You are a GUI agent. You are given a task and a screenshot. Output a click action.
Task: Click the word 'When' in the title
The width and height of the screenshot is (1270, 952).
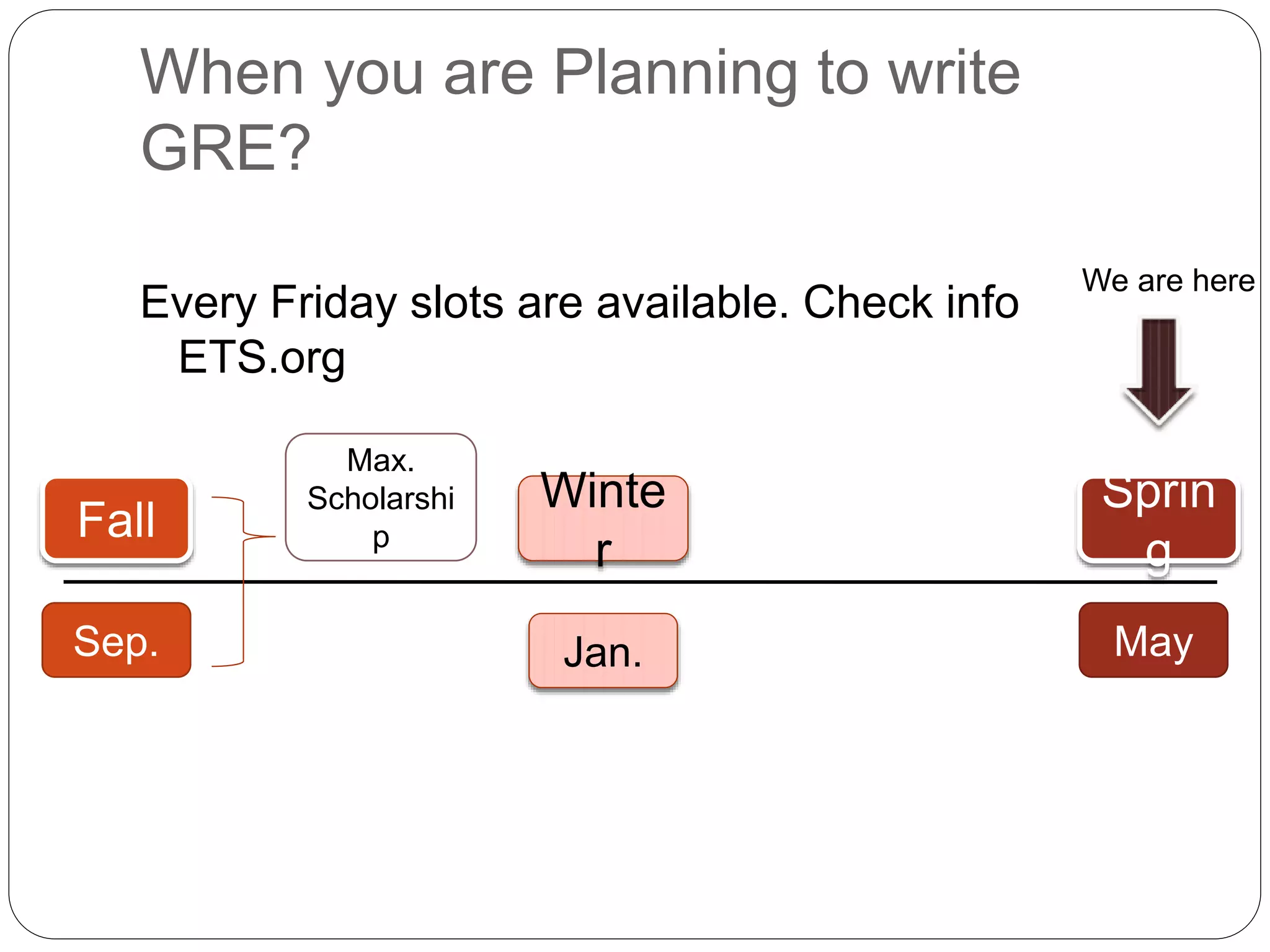pos(222,73)
